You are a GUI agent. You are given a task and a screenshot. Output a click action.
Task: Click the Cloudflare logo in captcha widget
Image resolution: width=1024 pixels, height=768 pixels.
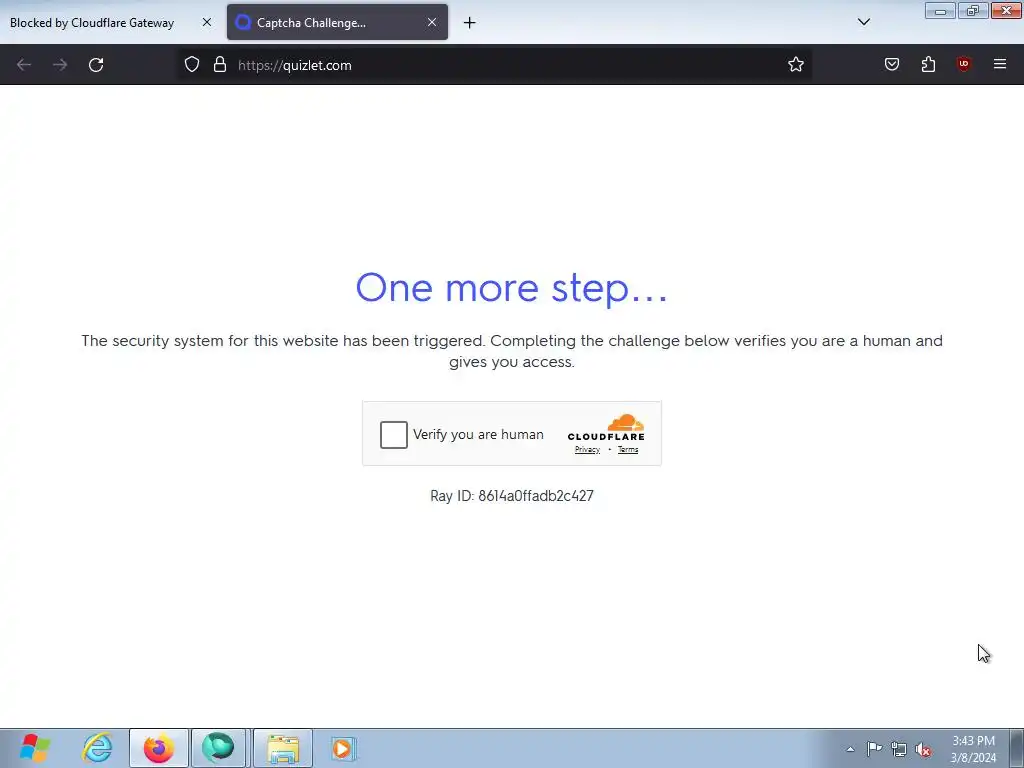606,427
